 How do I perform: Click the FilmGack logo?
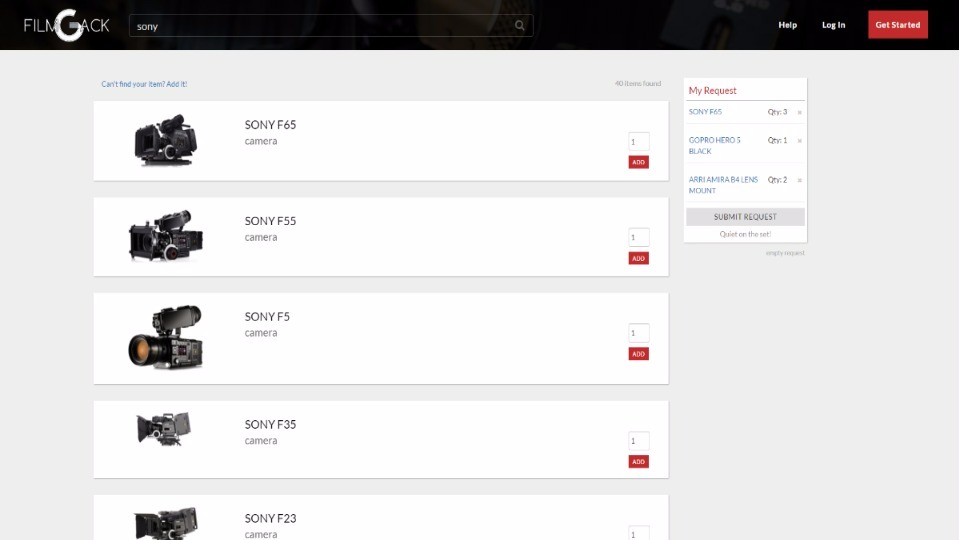tap(67, 25)
